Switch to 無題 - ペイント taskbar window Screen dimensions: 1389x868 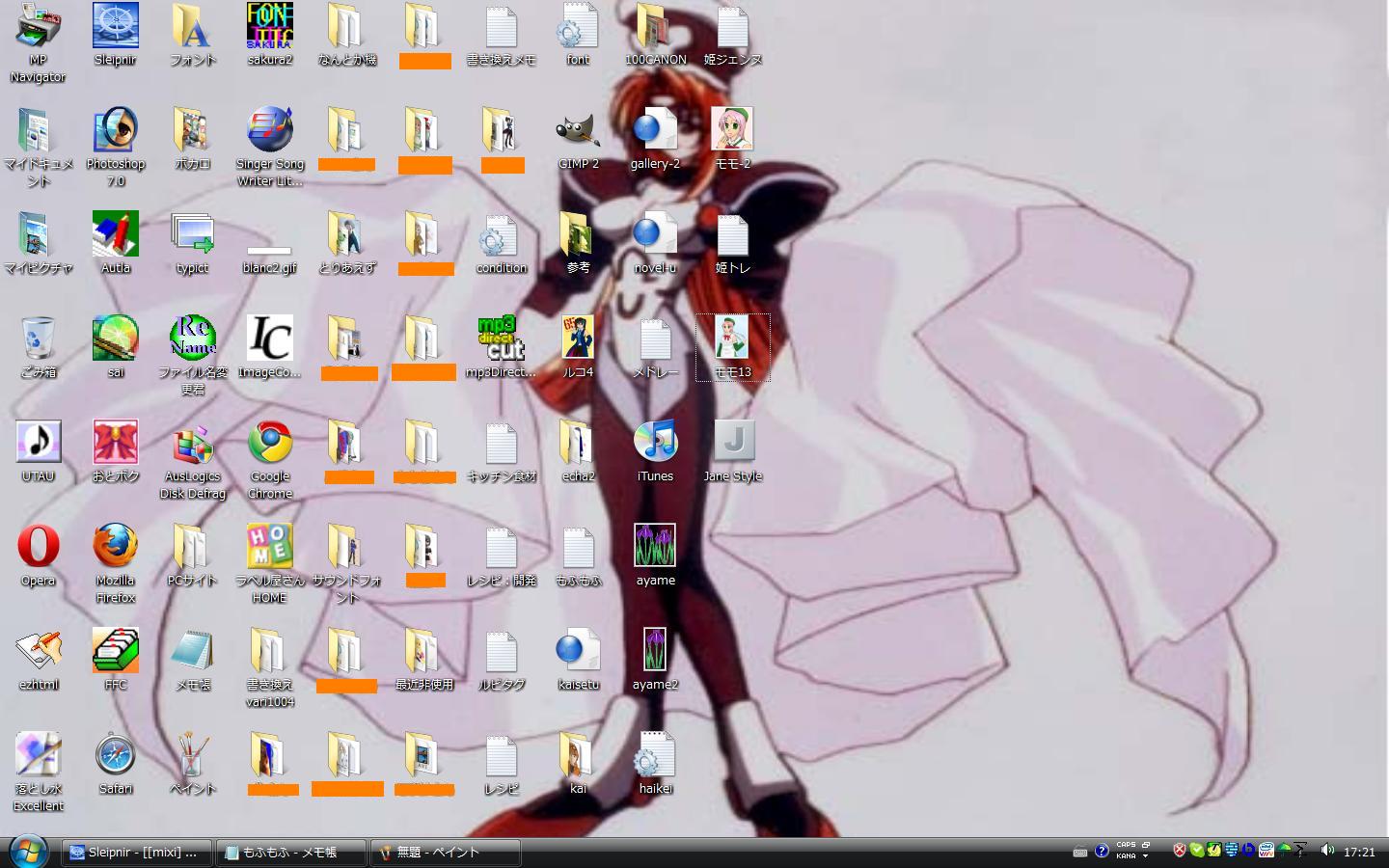[446, 853]
